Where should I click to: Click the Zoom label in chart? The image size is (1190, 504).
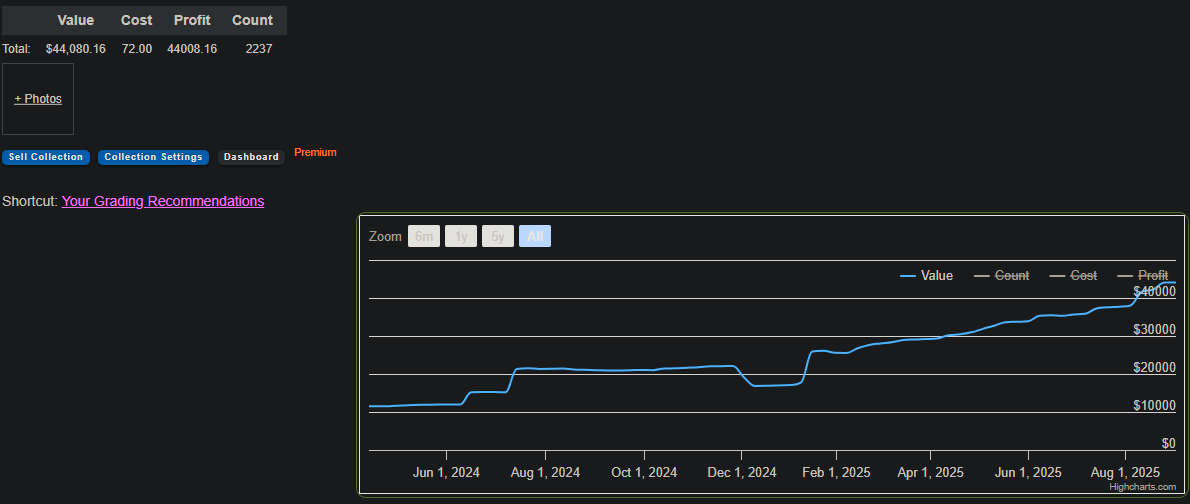pyautogui.click(x=385, y=236)
